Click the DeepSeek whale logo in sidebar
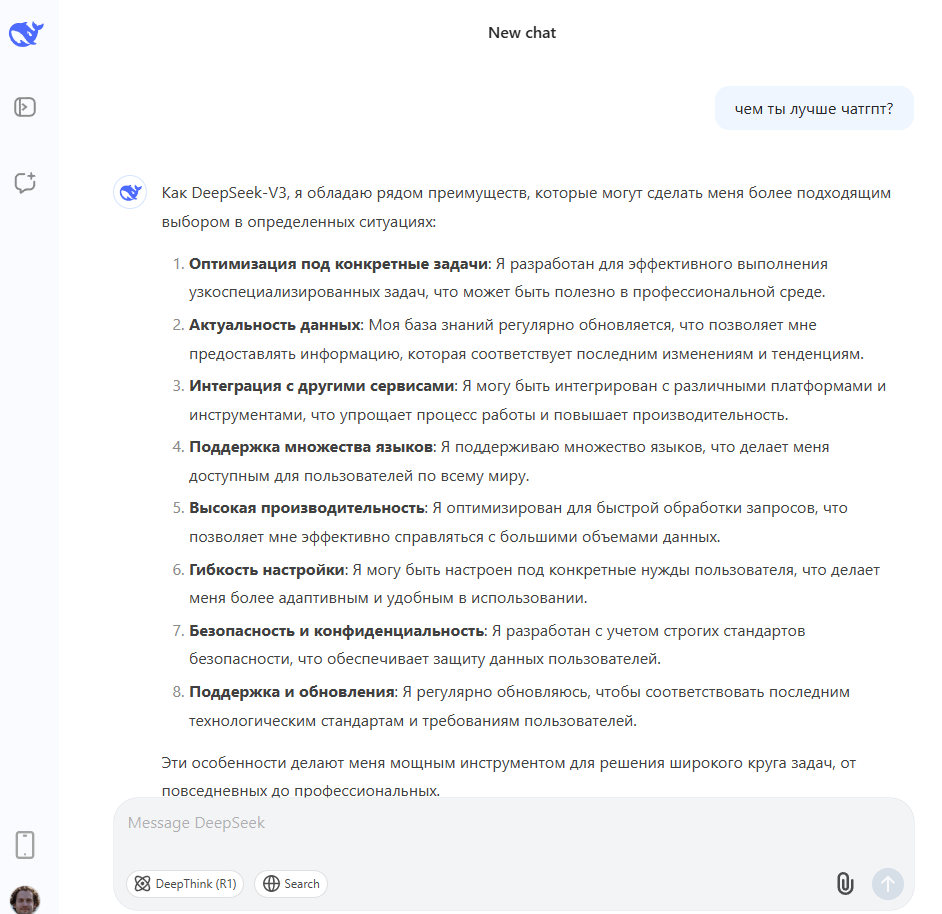This screenshot has height=914, width=942. (x=26, y=34)
